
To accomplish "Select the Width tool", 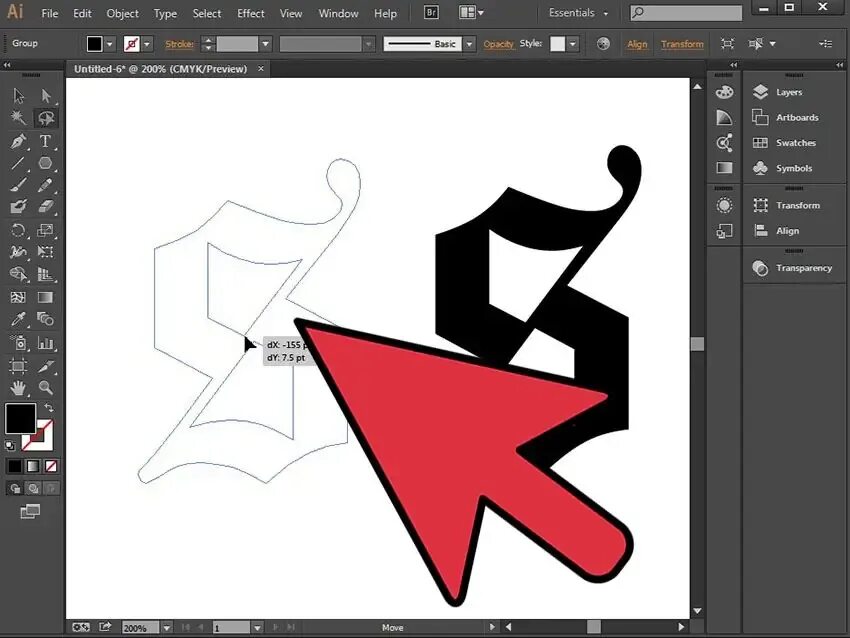I will (18, 252).
